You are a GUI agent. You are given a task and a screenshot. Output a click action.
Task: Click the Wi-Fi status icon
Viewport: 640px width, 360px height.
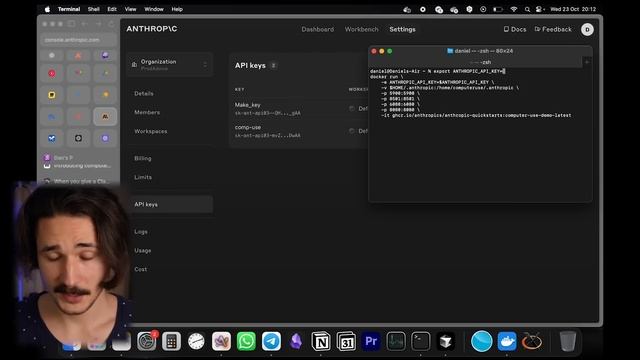[514, 9]
